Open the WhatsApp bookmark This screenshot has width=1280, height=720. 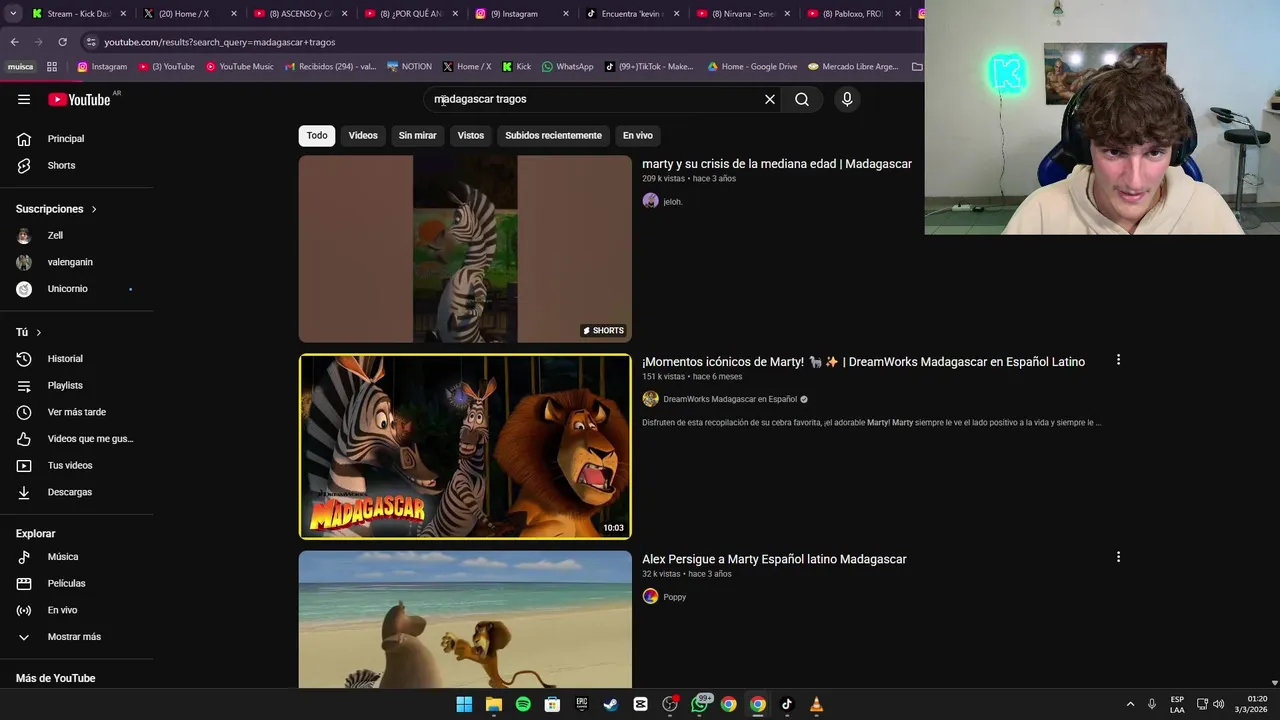pyautogui.click(x=567, y=67)
